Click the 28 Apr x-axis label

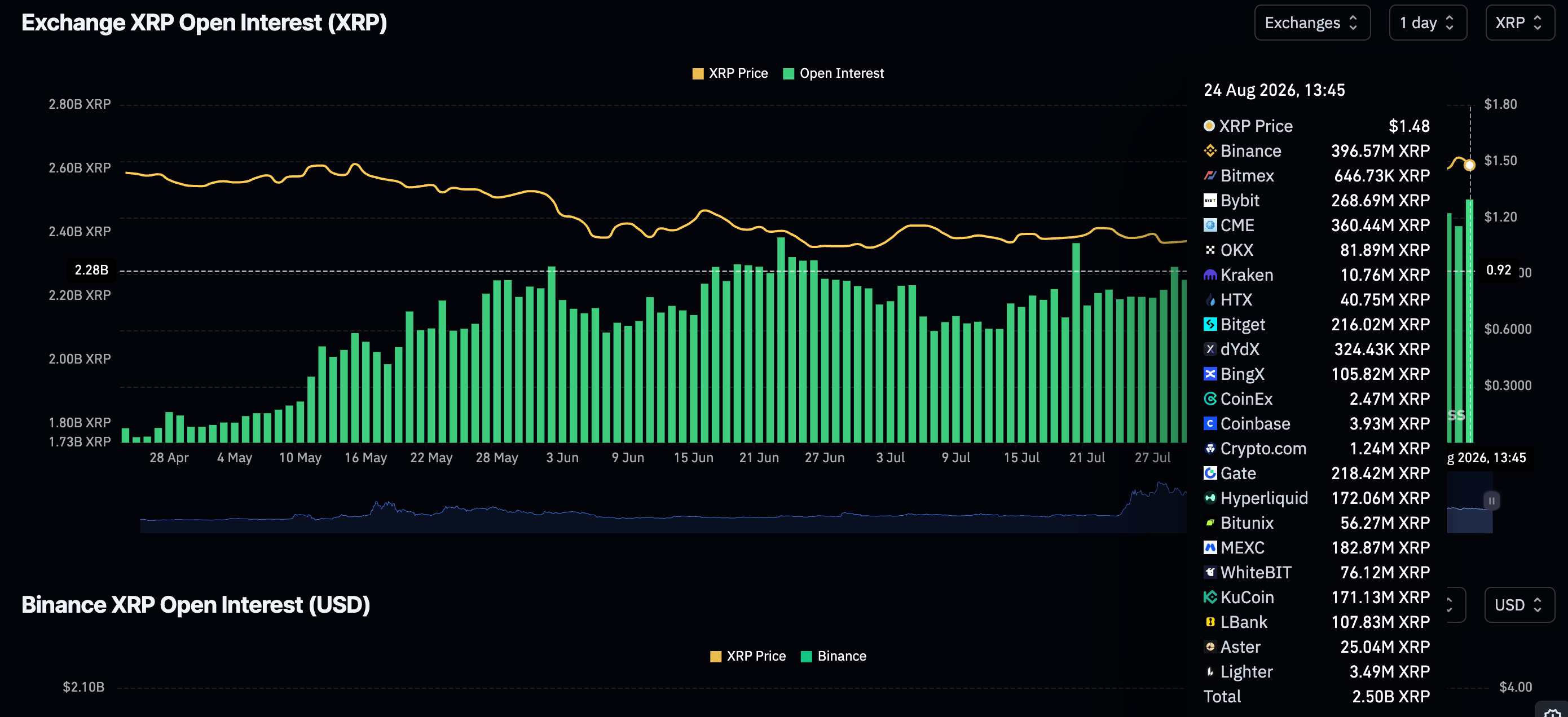[169, 458]
